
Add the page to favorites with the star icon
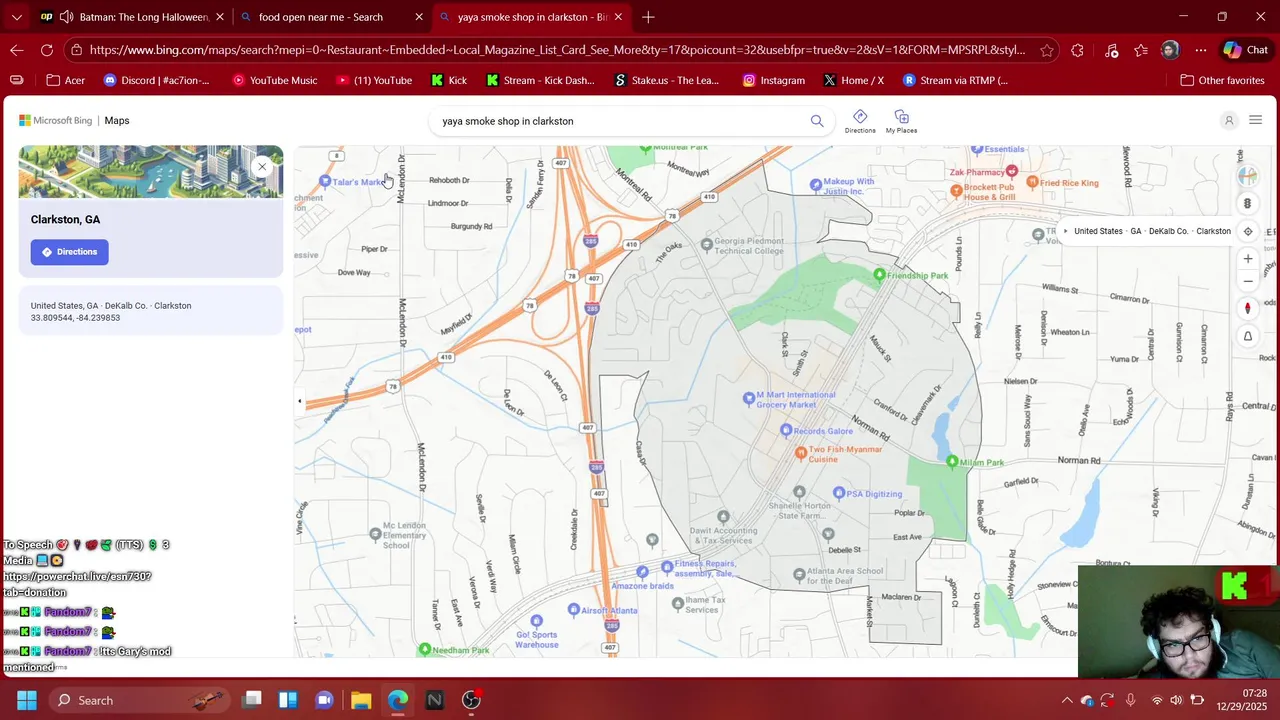click(1046, 50)
